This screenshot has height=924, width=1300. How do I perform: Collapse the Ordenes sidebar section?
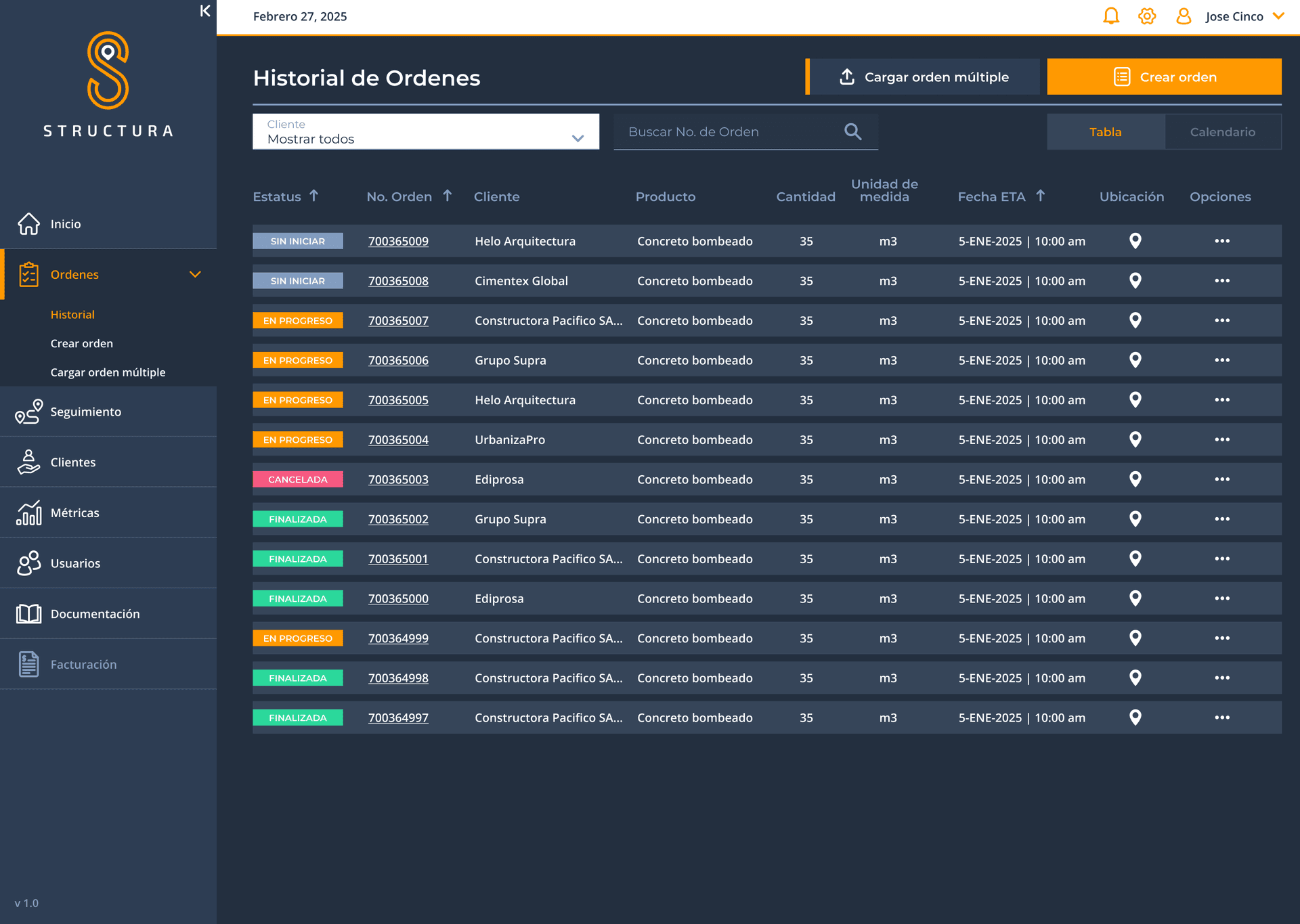point(195,274)
